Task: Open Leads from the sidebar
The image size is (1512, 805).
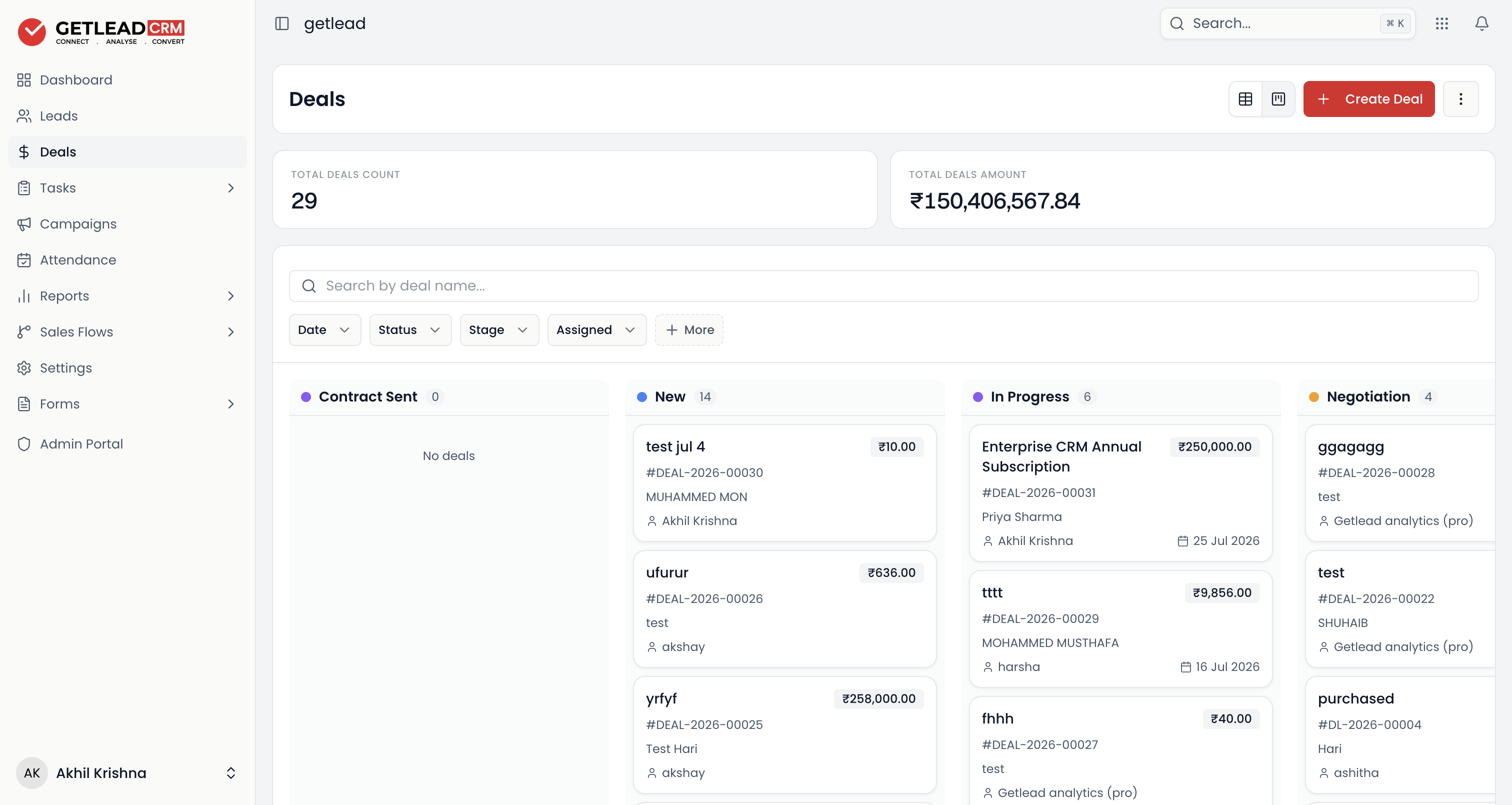Action: tap(127, 115)
